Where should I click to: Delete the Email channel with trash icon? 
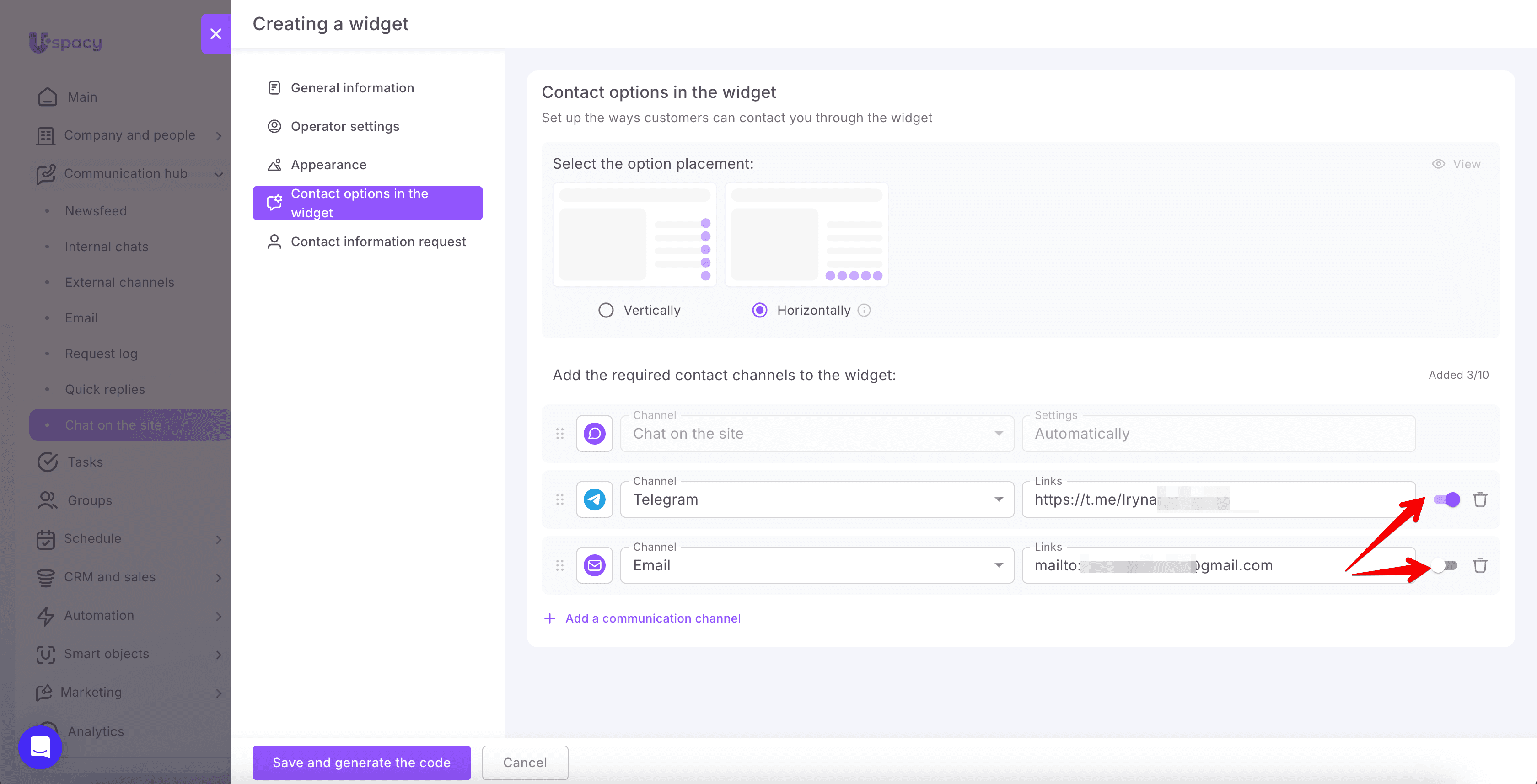[1480, 565]
